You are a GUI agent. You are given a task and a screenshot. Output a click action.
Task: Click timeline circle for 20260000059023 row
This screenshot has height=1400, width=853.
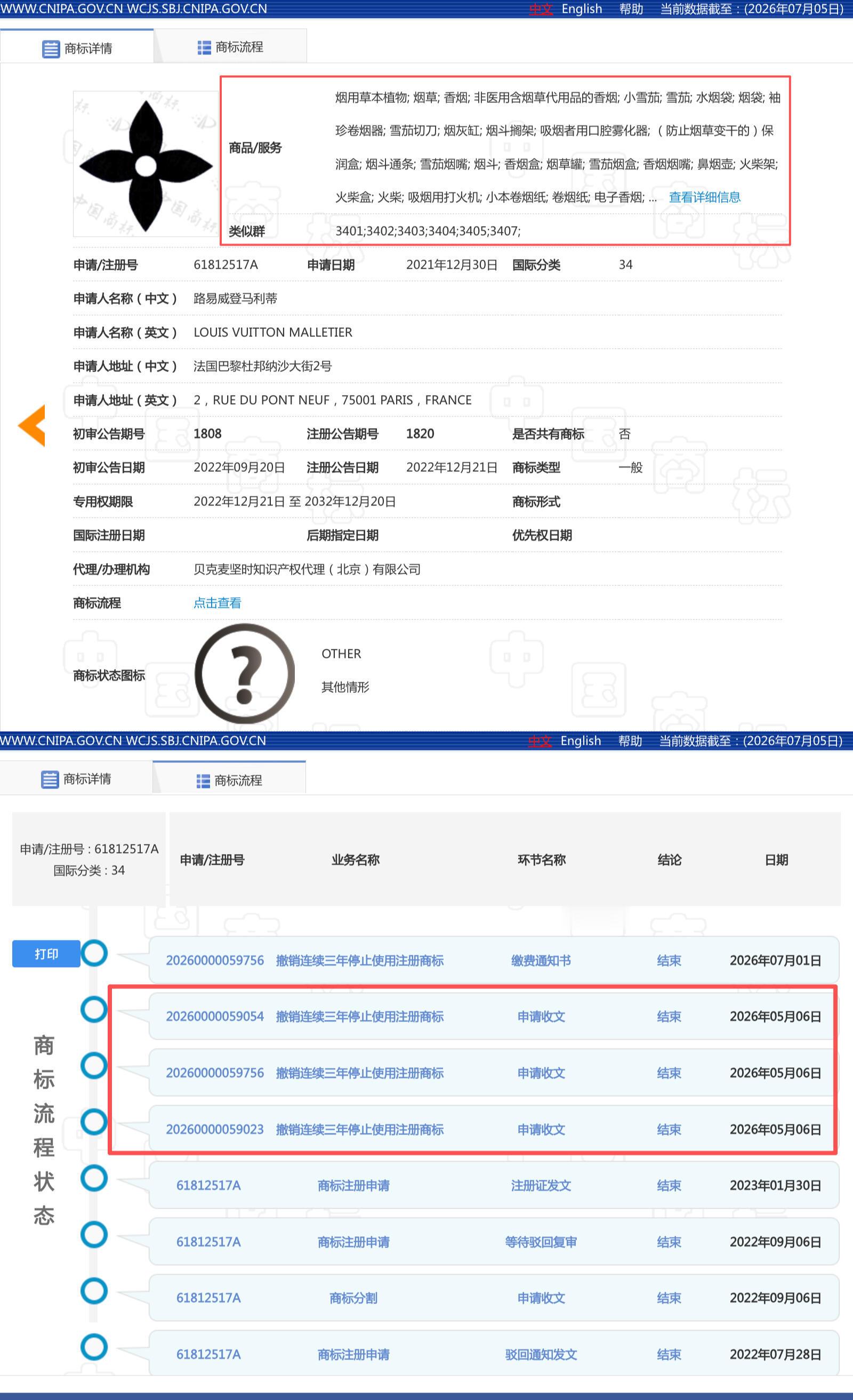pyautogui.click(x=94, y=1122)
